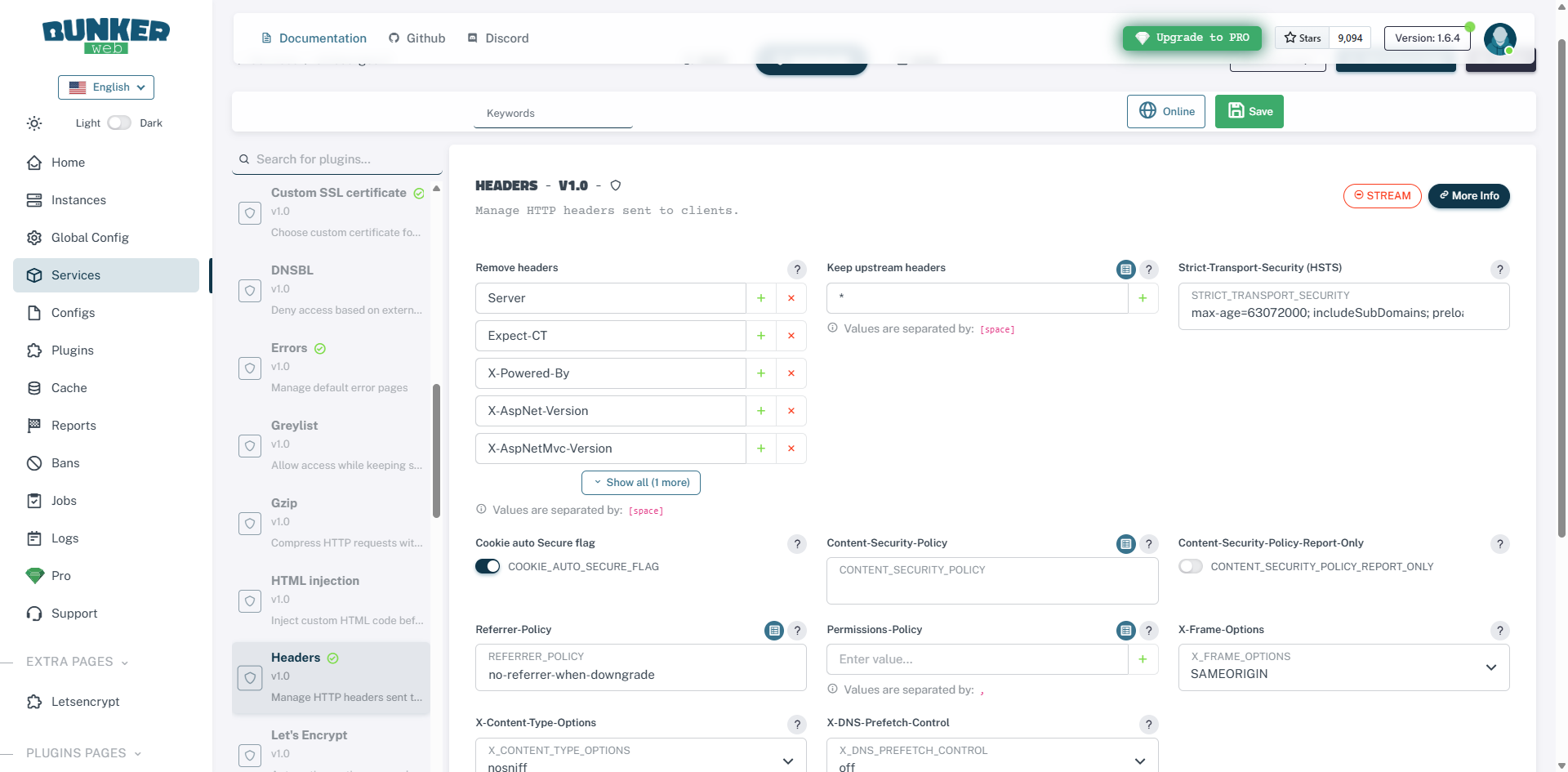Enable Content-Security-Policy-Report-Only toggle
The width and height of the screenshot is (1568, 772).
pyautogui.click(x=1190, y=566)
